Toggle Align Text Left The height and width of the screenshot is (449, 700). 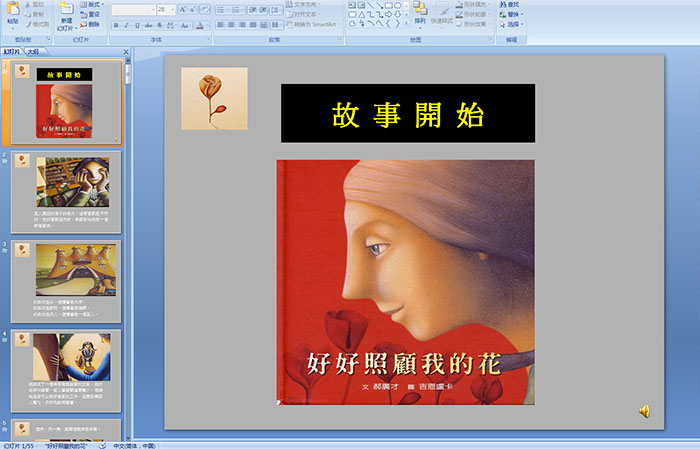point(221,25)
